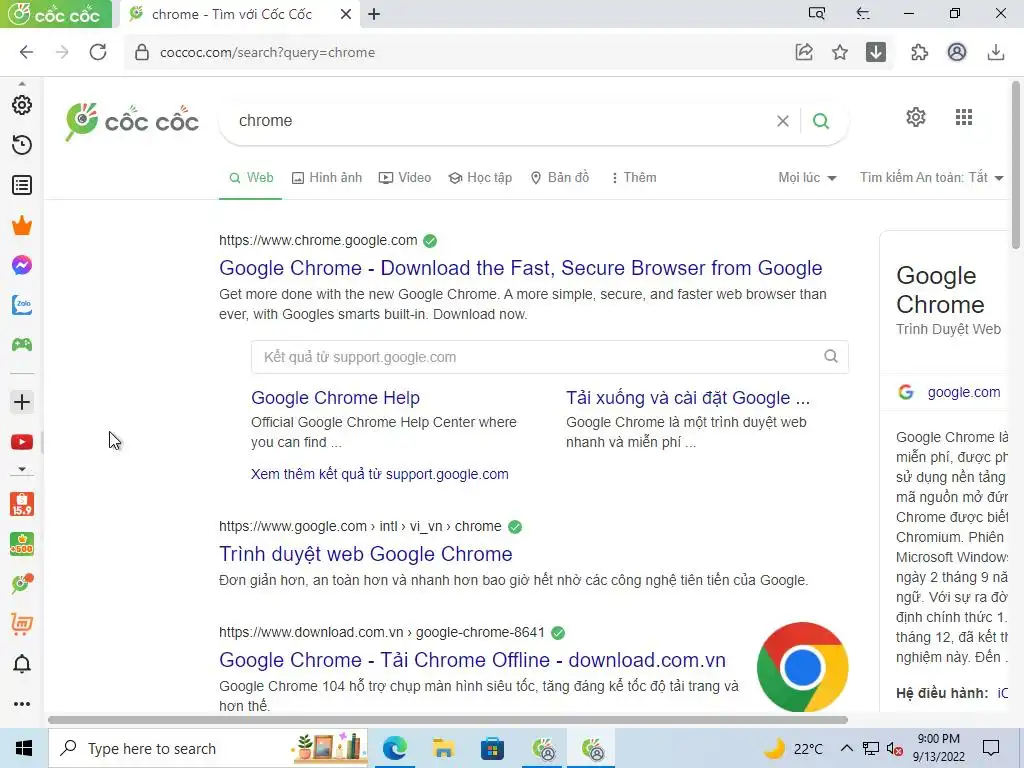
Task: Open Tải xuống và cài đặt Google link
Action: point(688,398)
